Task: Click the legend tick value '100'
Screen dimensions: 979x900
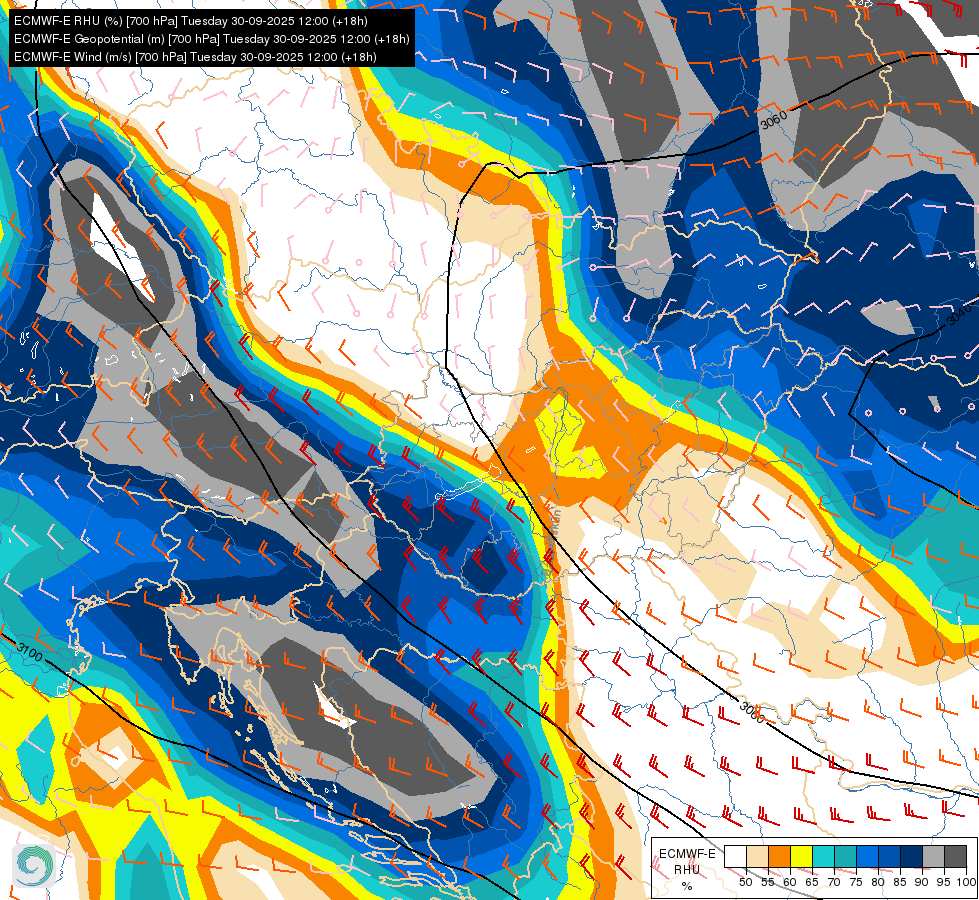Action: [x=965, y=882]
